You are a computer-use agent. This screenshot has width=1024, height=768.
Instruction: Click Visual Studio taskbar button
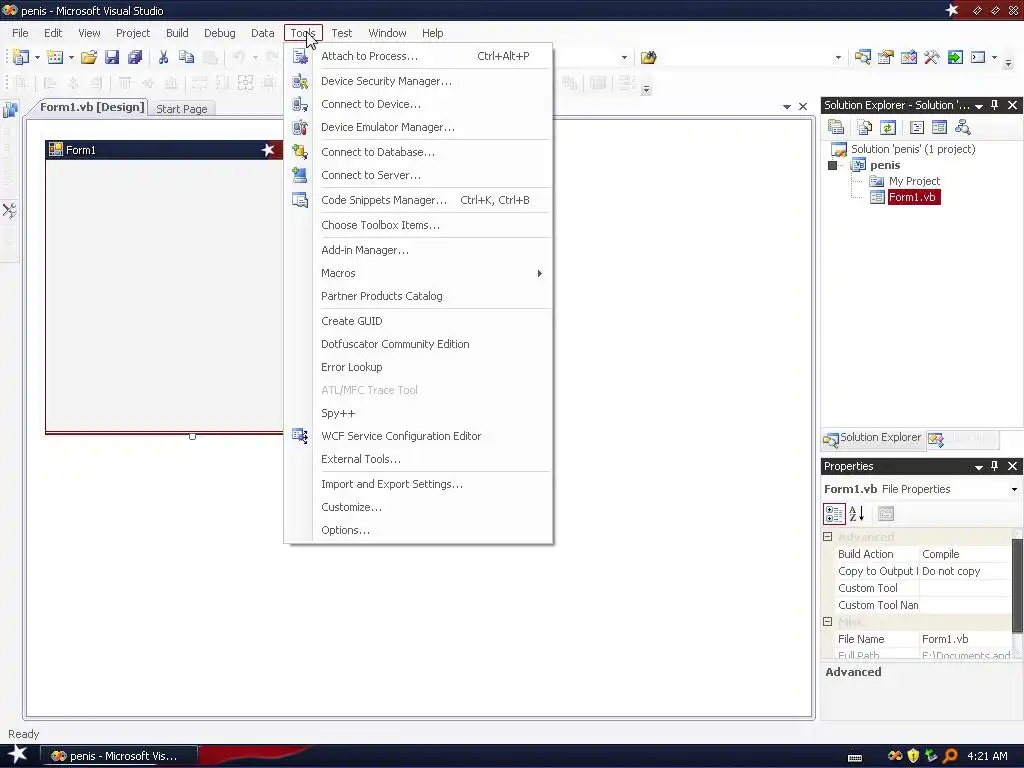[118, 756]
